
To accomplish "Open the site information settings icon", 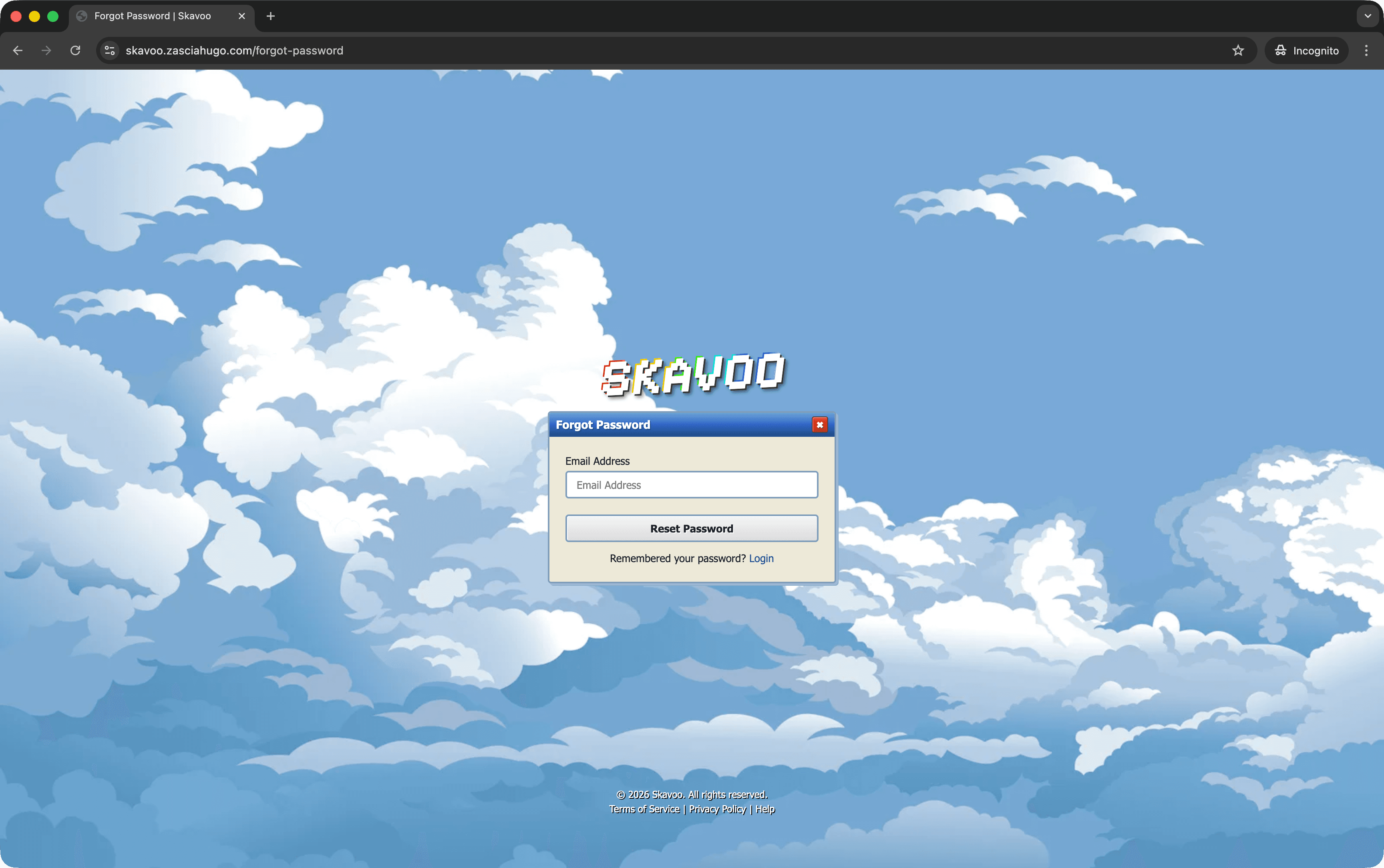I will [110, 50].
